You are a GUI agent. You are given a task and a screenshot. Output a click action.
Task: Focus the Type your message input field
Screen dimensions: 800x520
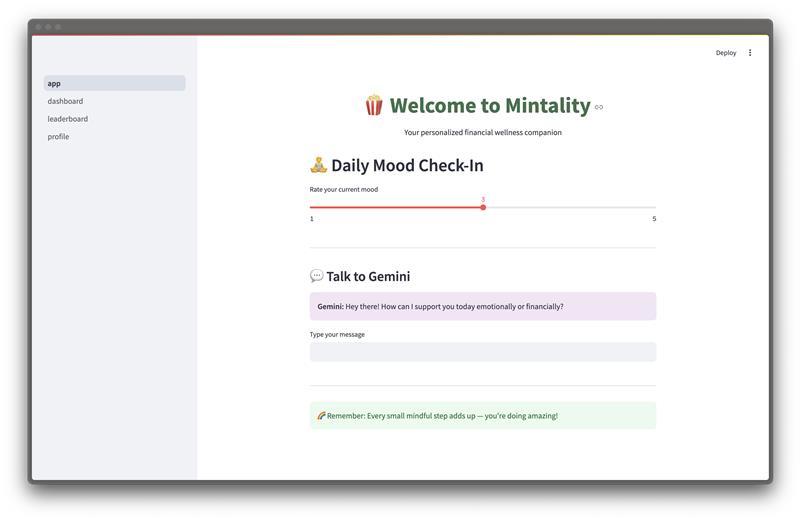click(x=483, y=352)
